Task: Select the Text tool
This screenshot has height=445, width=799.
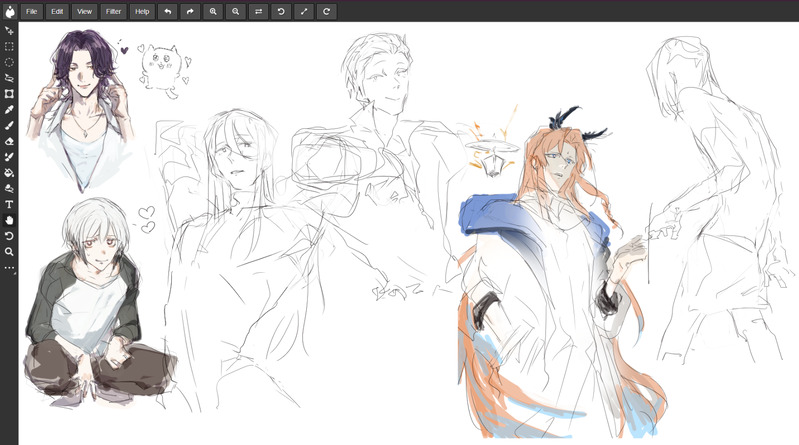Action: [9, 204]
